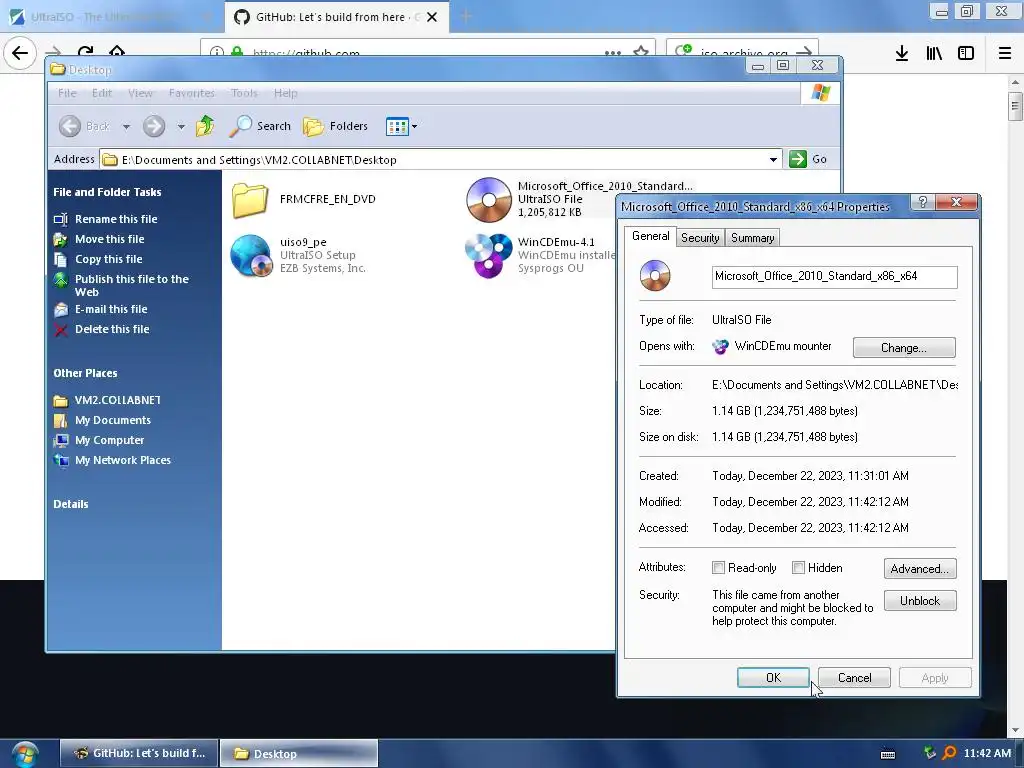Click the ? help button in Properties title bar
This screenshot has height=768, width=1024.
coord(923,202)
